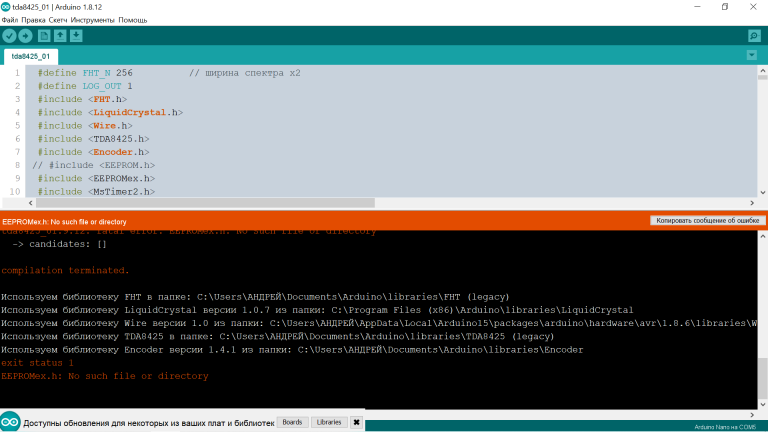Click the Open sketch up-arrow icon

(x=60, y=36)
